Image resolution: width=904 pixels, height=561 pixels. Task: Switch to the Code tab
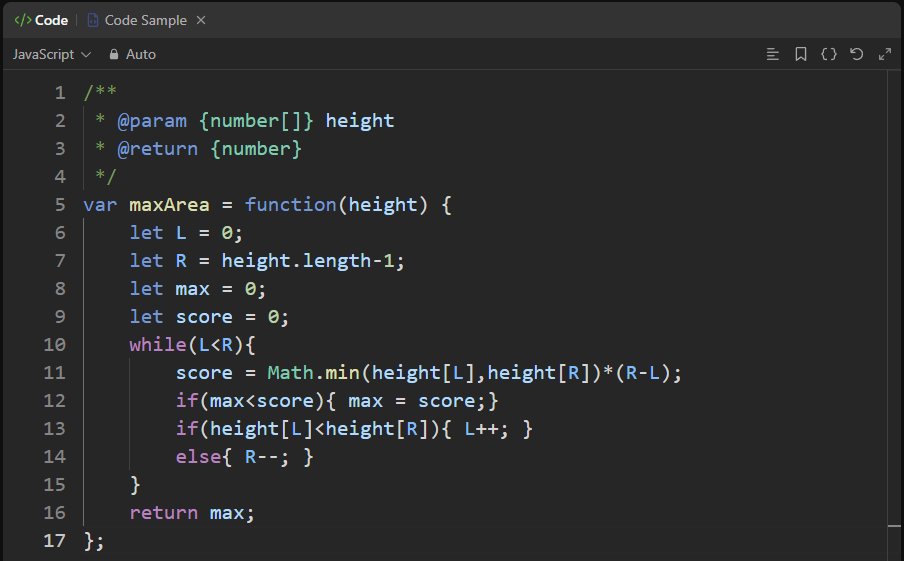pyautogui.click(x=42, y=20)
